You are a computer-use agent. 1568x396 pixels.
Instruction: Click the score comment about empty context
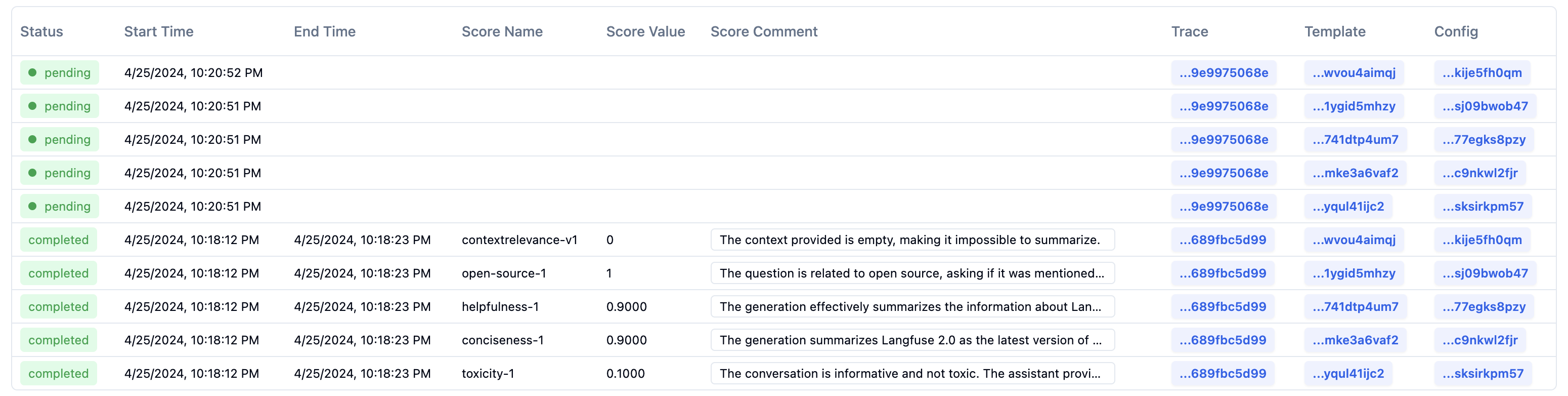912,240
